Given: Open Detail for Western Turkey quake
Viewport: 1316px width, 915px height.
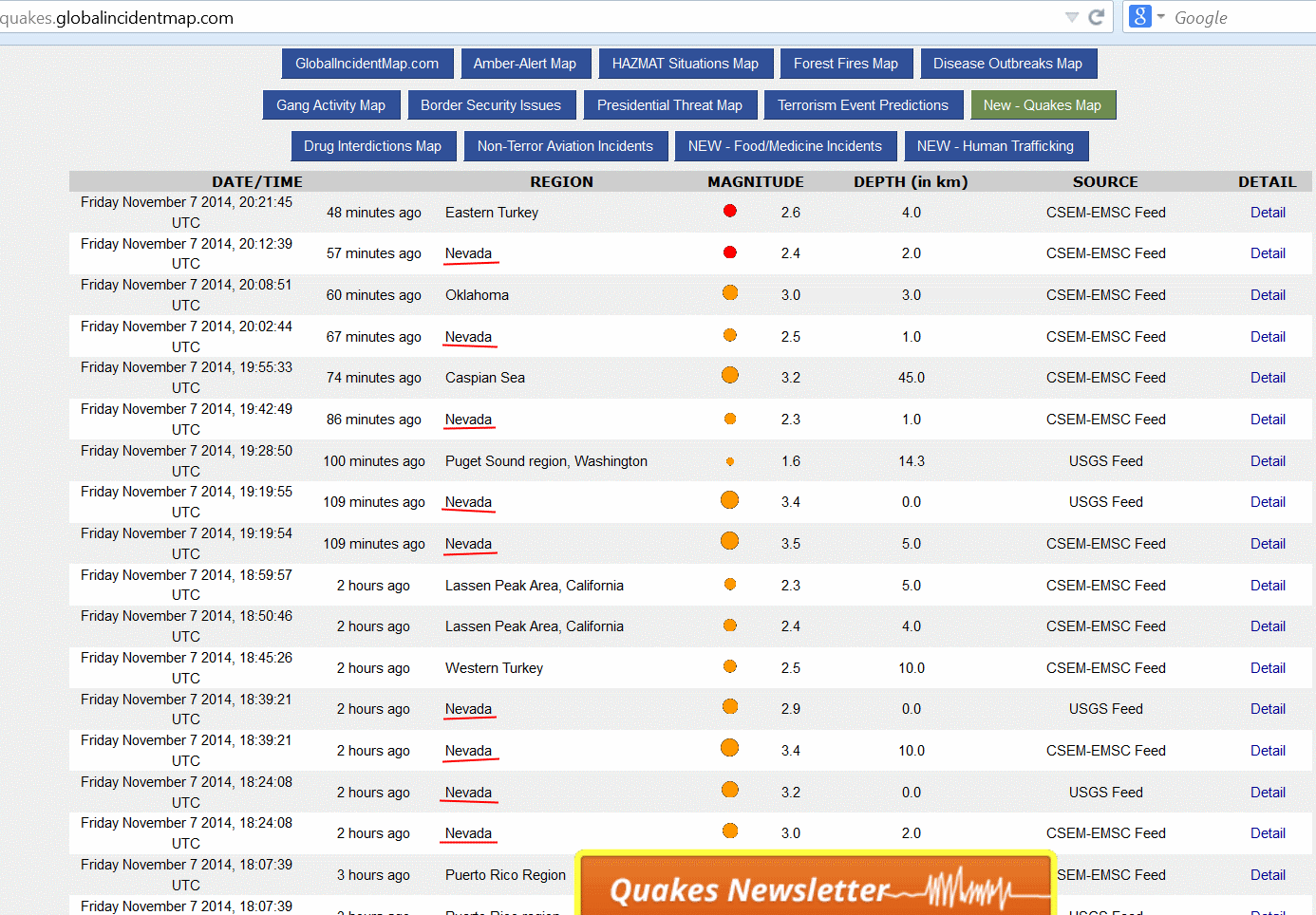Looking at the screenshot, I should coord(1268,668).
